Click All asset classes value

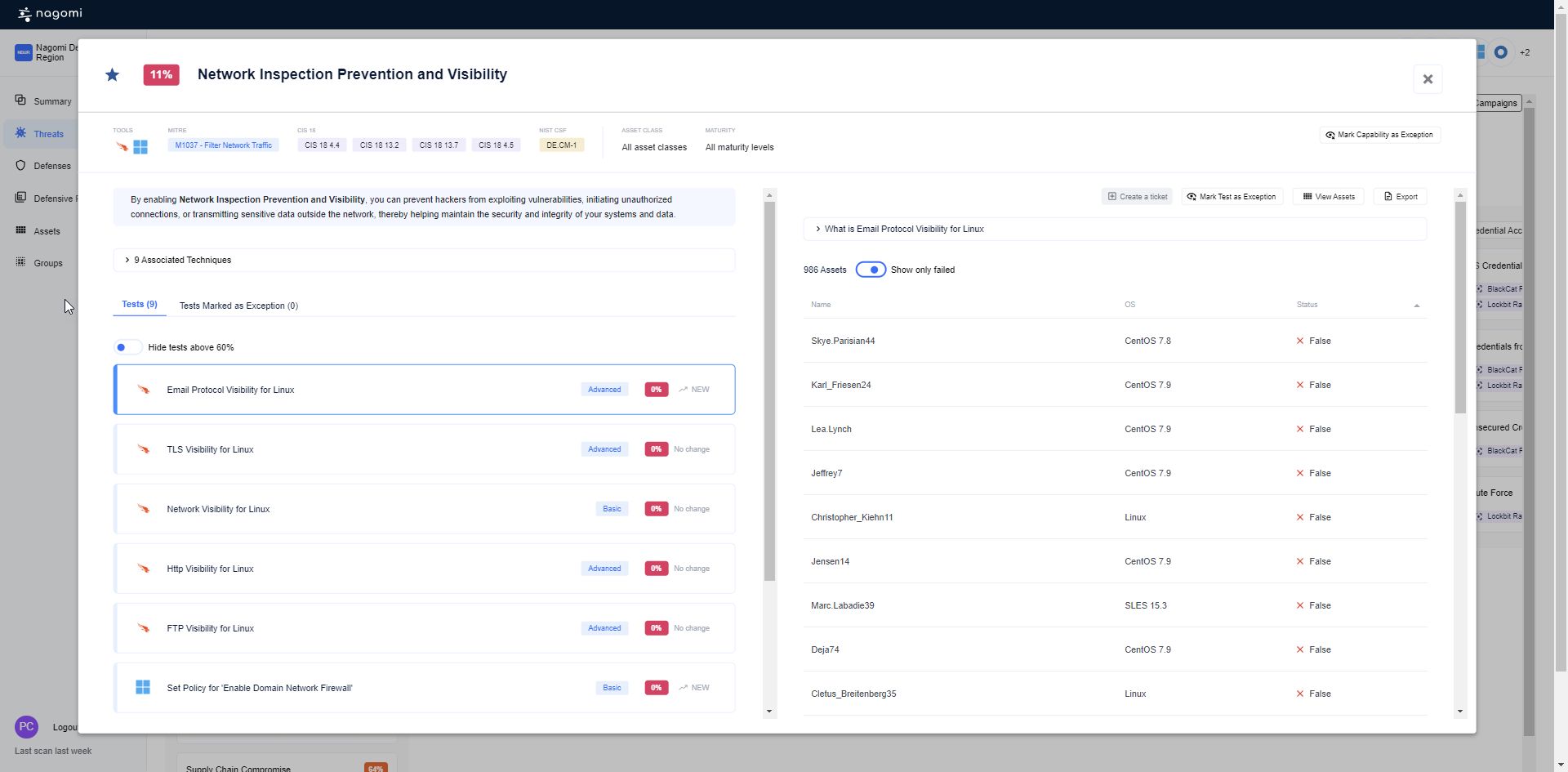(654, 148)
